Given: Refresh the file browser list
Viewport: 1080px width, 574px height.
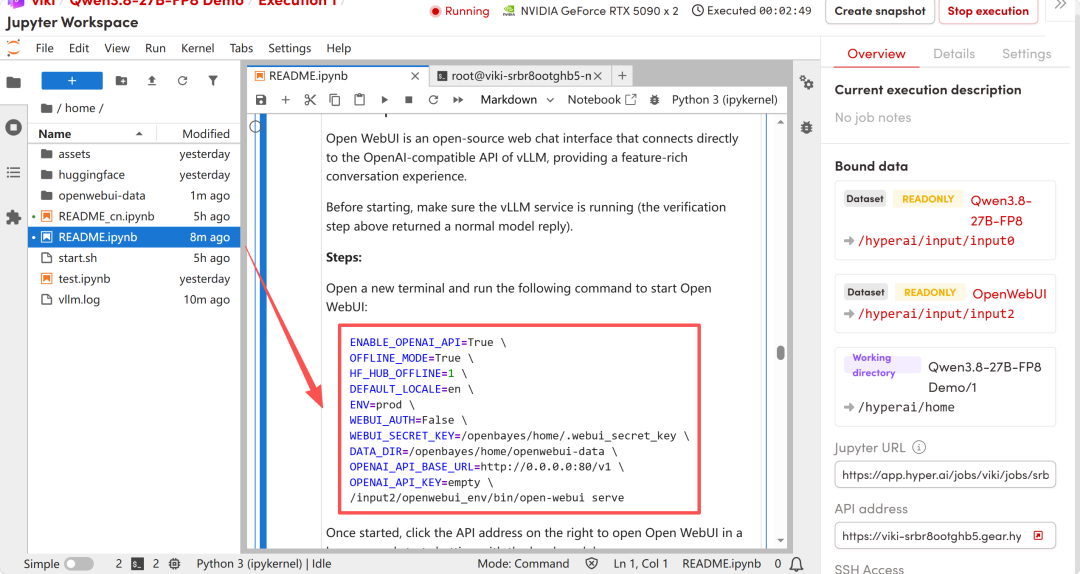Looking at the screenshot, I should tap(183, 81).
